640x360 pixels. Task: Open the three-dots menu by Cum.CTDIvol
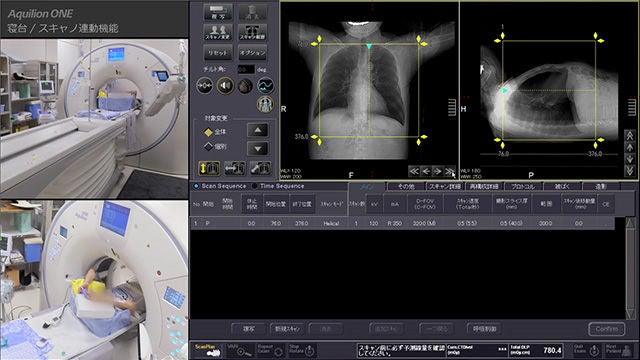coord(502,349)
